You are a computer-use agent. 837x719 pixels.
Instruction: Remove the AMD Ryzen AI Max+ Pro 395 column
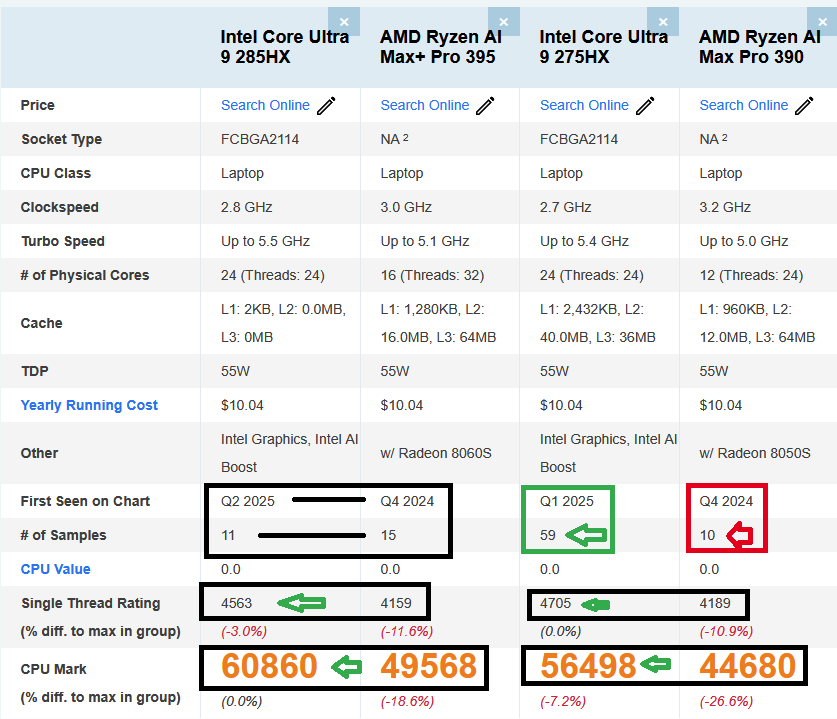pos(503,22)
